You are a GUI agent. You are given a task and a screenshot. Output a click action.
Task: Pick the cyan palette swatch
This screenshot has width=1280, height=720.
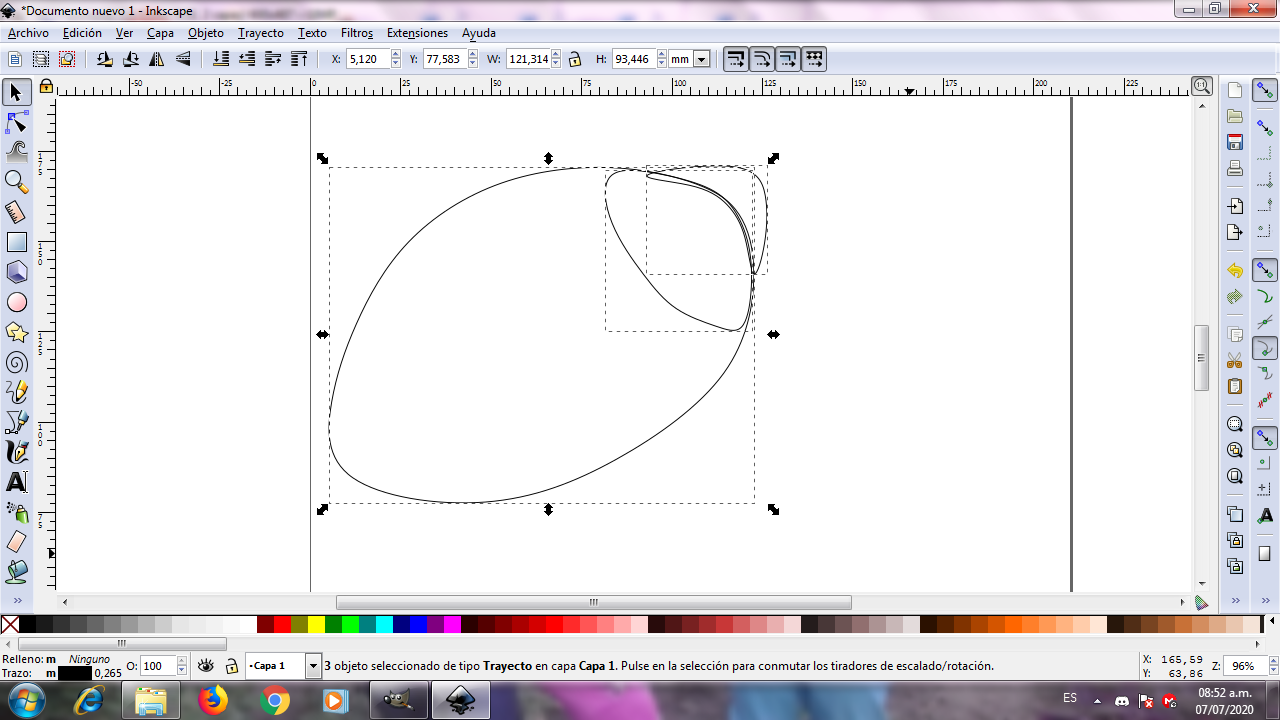(384, 625)
